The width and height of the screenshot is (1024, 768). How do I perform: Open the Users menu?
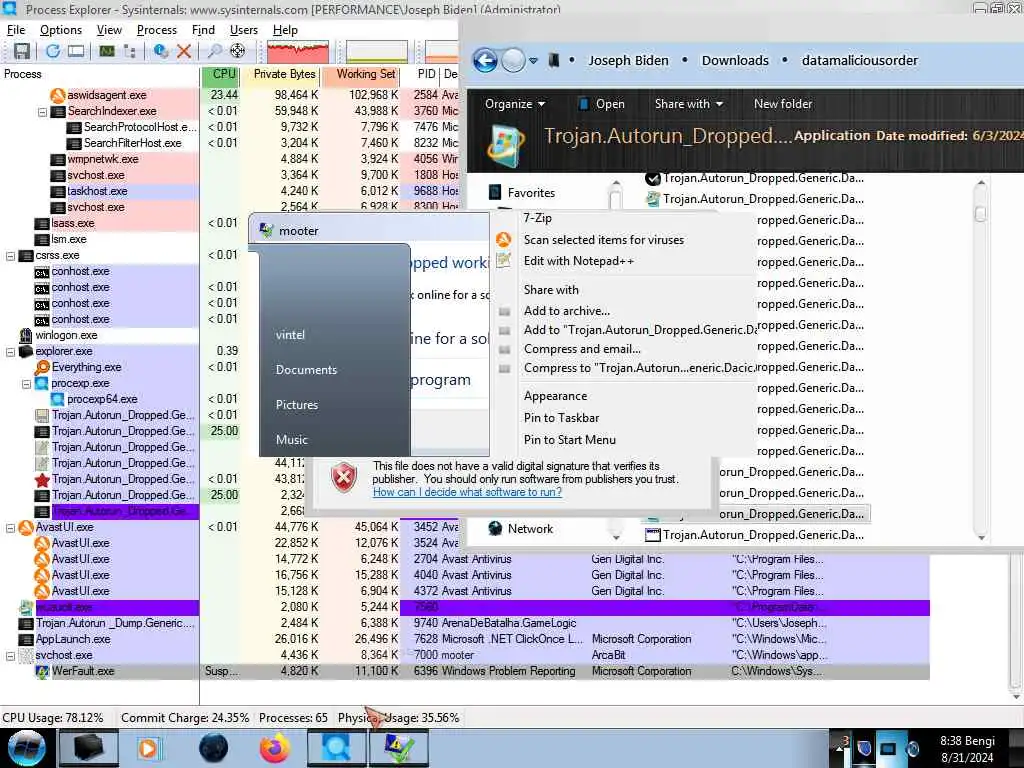(x=244, y=30)
